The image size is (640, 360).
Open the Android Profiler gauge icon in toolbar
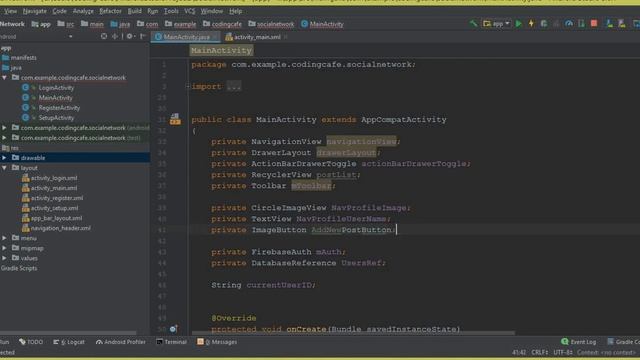point(569,24)
